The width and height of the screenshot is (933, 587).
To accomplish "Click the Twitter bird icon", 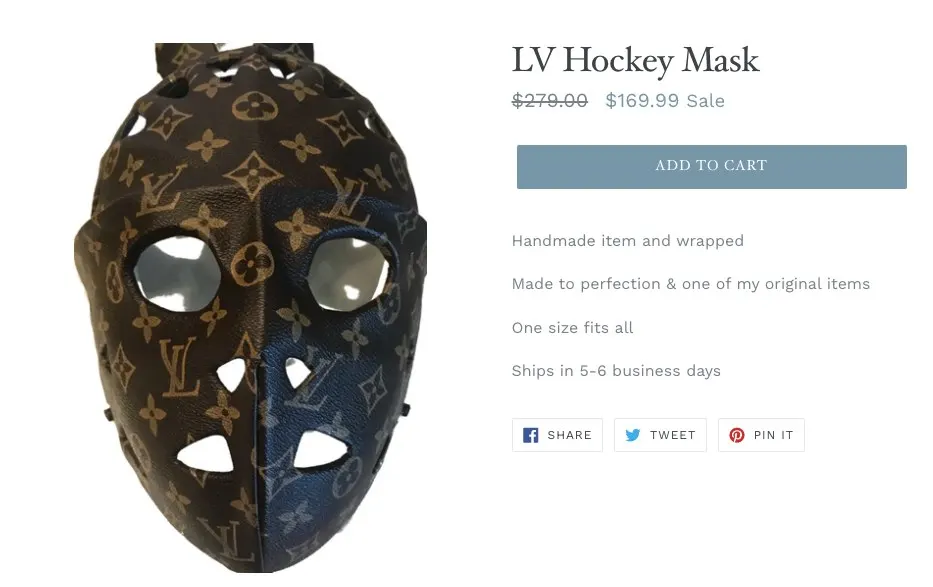I will [633, 435].
